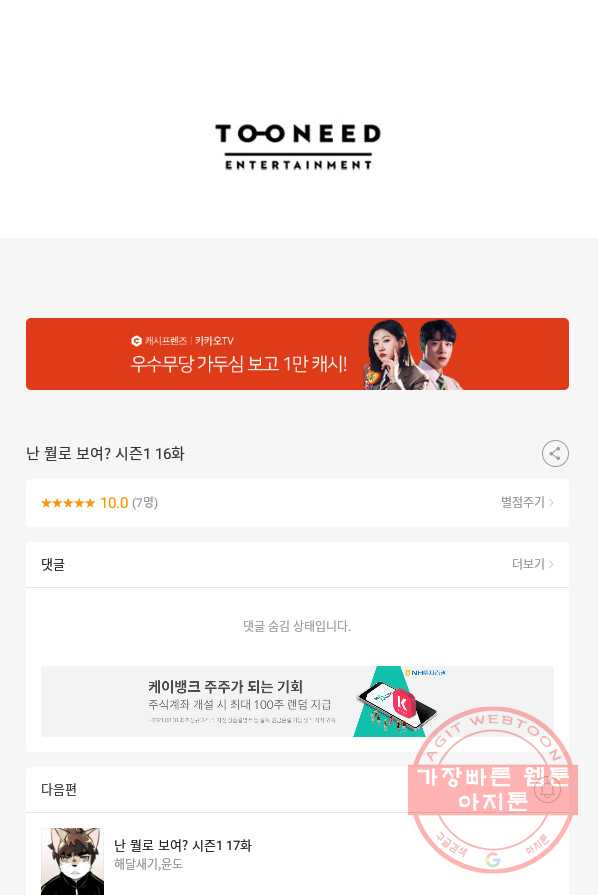598x895 pixels.
Task: Click the orange five-star rating icons
Action: [x=68, y=503]
